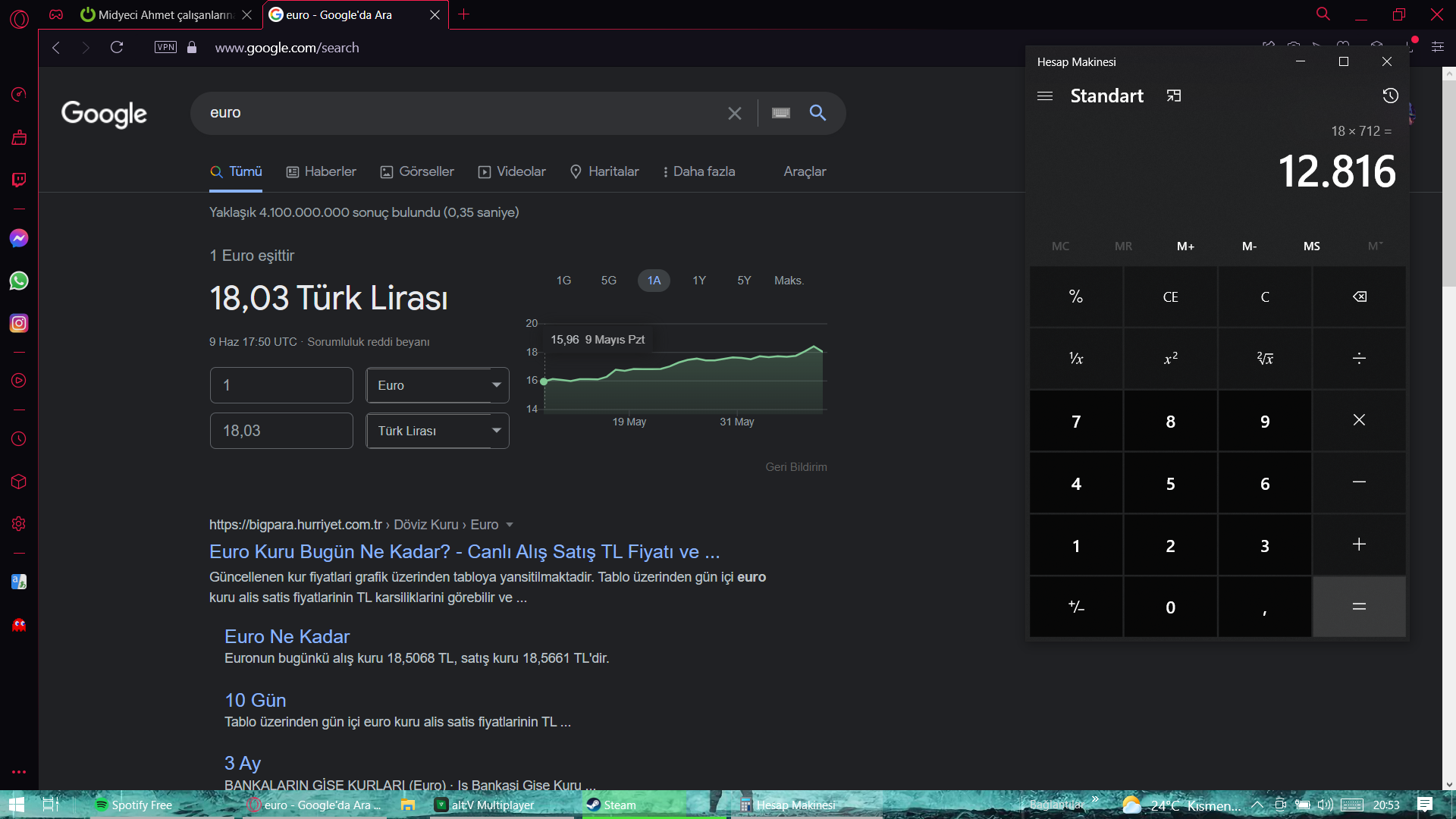The image size is (1456, 819).
Task: Open WhatsApp in Opera sidebar
Action: (x=19, y=281)
